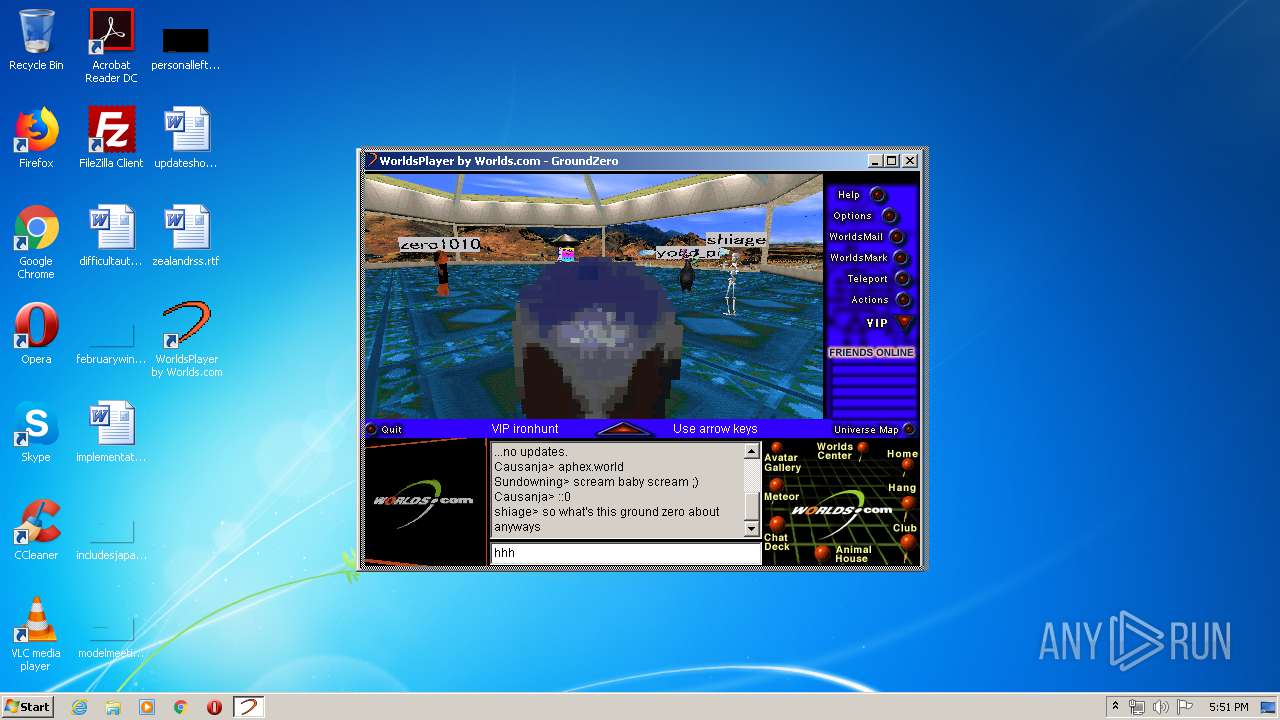Click shiage's chat message about ground zero

(x=607, y=519)
